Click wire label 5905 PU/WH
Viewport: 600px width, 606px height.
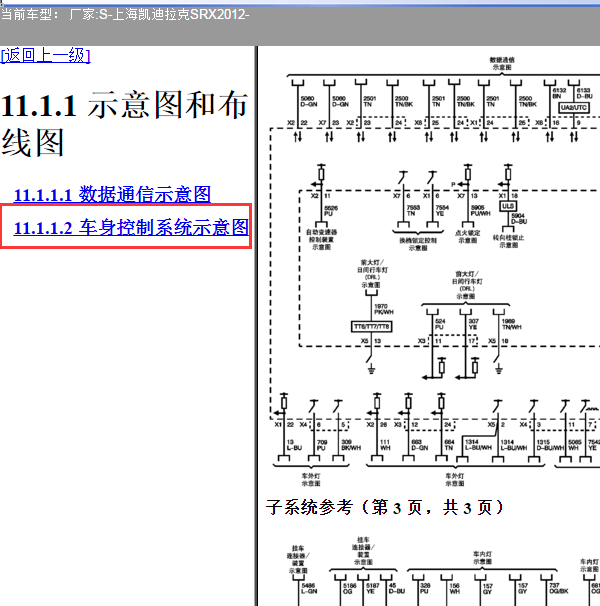(481, 210)
